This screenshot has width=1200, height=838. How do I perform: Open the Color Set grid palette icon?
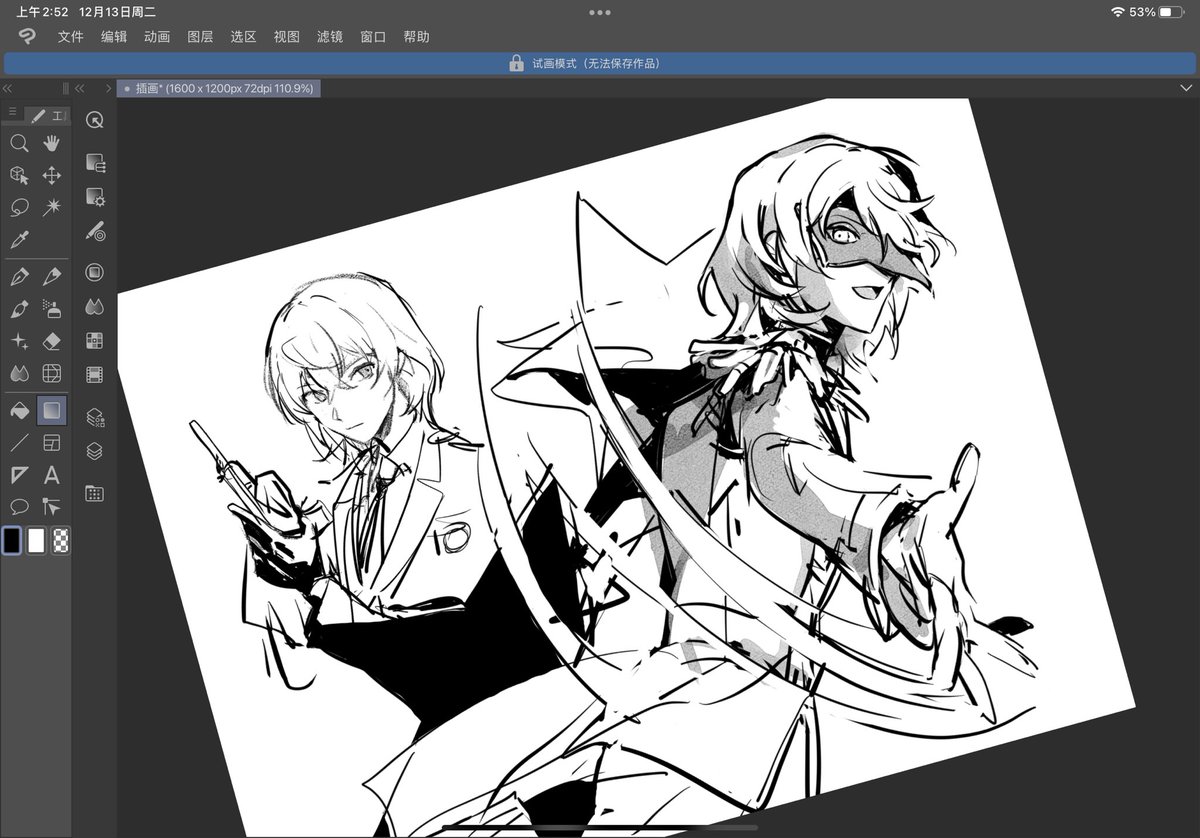point(95,340)
